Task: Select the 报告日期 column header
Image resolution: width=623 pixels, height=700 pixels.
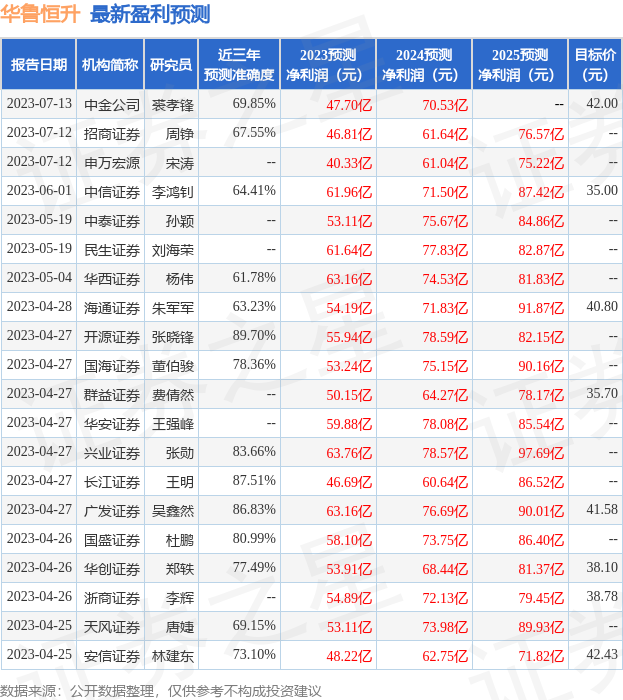Action: click(x=39, y=65)
